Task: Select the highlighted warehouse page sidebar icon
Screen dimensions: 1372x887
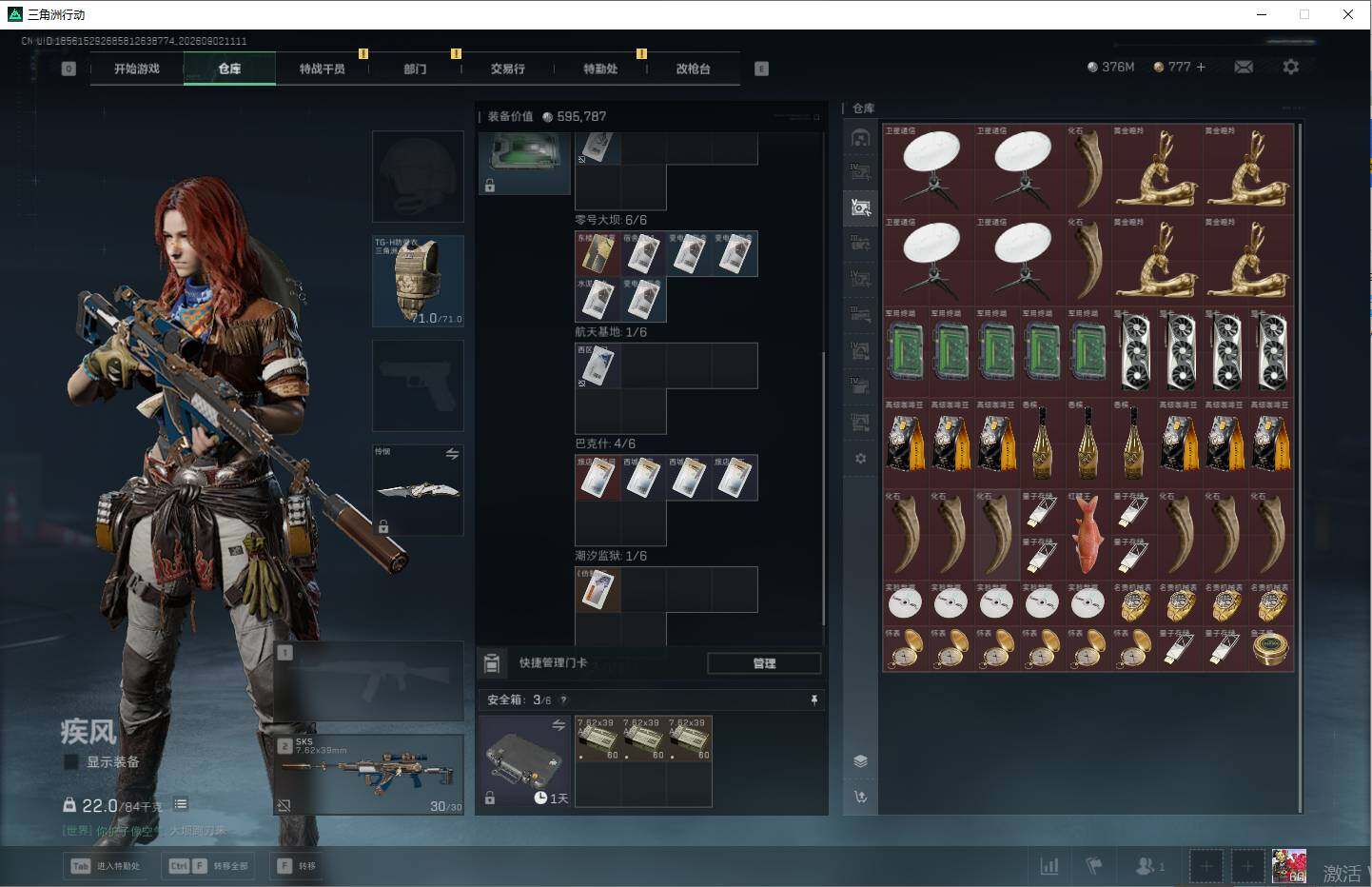Action: [x=860, y=207]
